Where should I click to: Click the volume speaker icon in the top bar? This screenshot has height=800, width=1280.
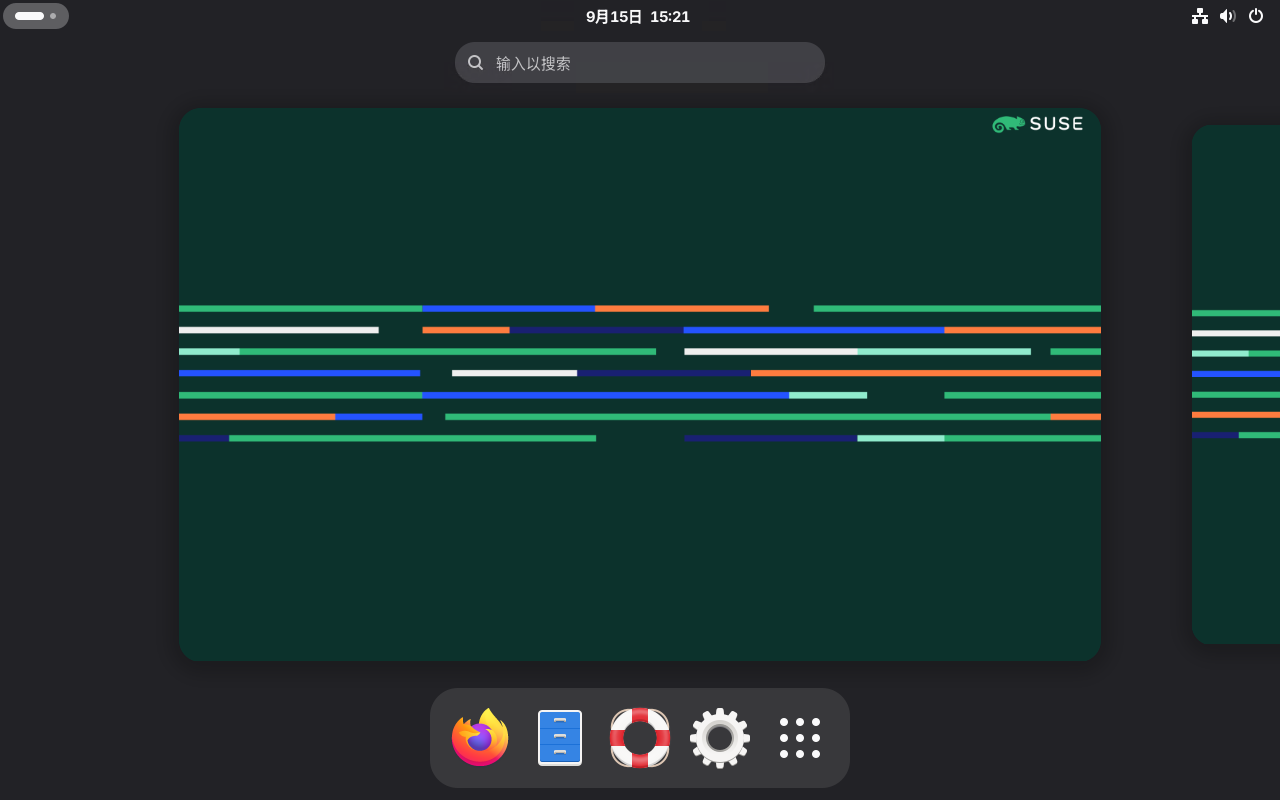1228,16
